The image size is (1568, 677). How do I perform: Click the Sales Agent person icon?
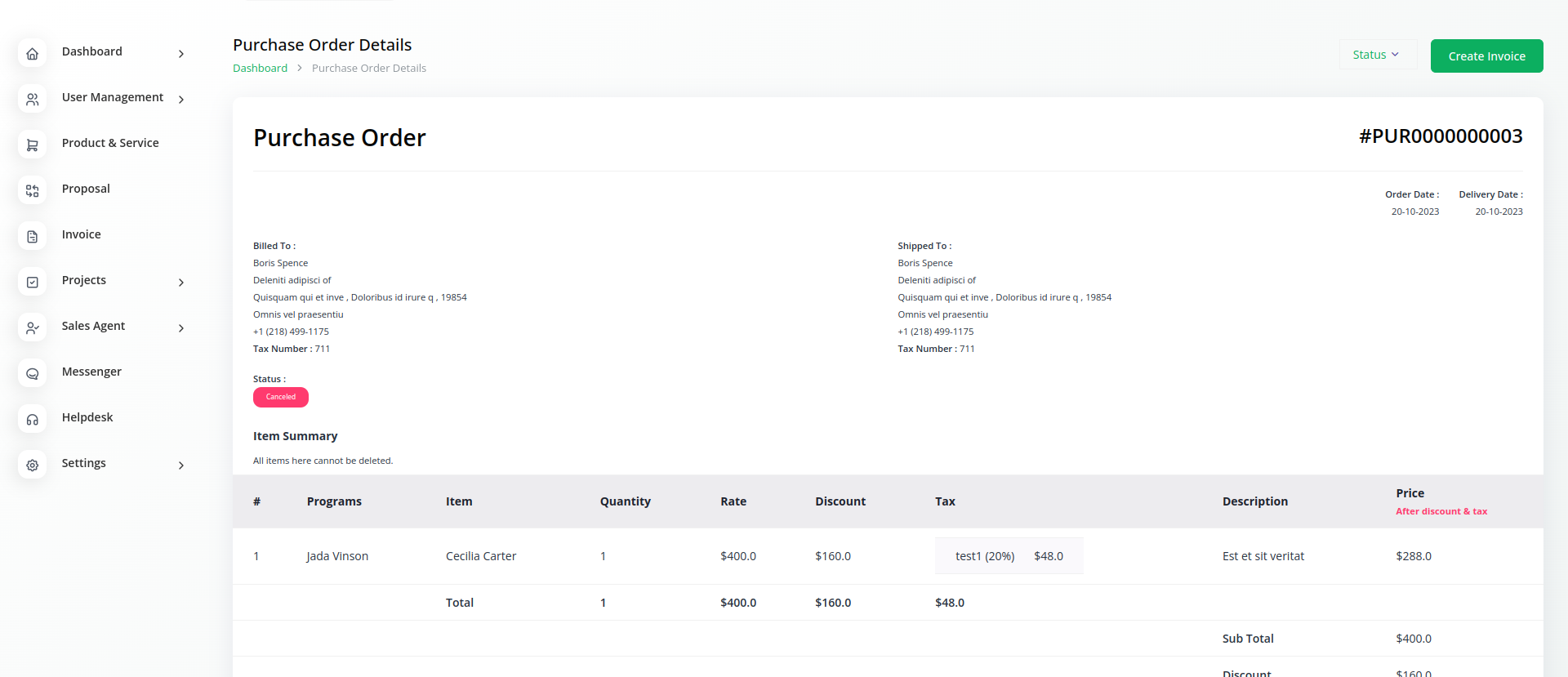click(32, 328)
